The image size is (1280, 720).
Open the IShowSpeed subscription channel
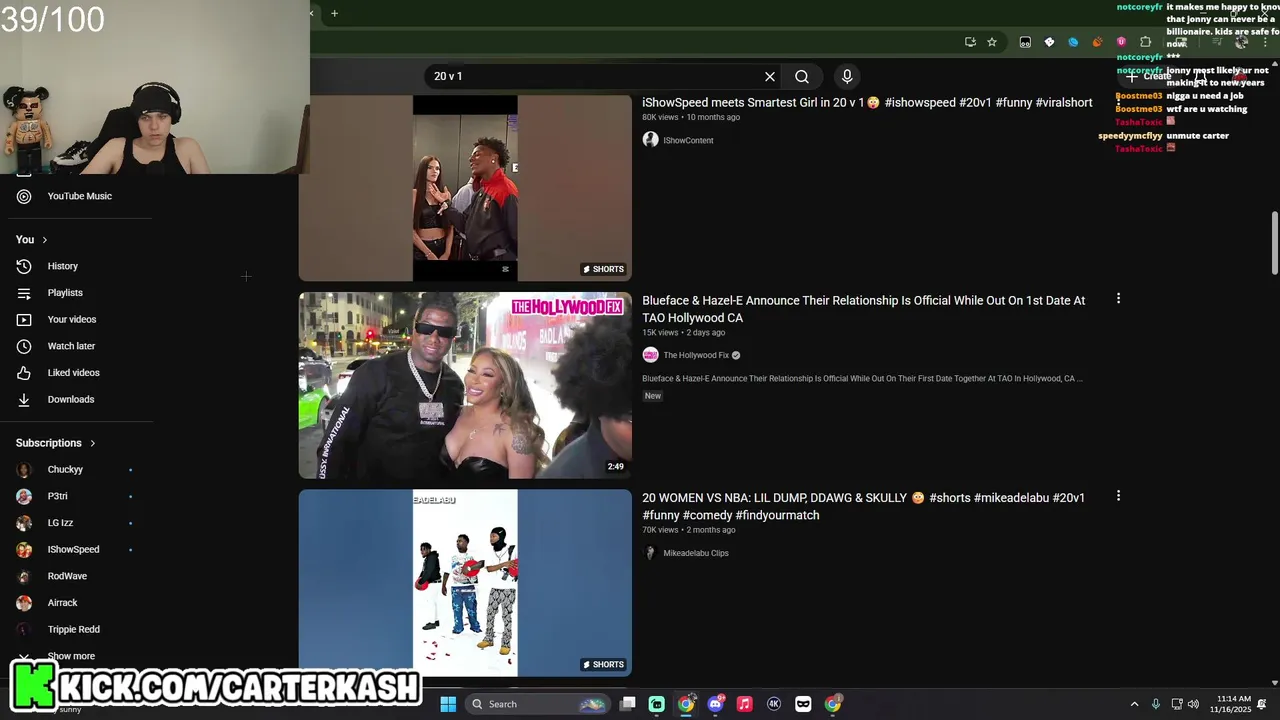[x=75, y=549]
